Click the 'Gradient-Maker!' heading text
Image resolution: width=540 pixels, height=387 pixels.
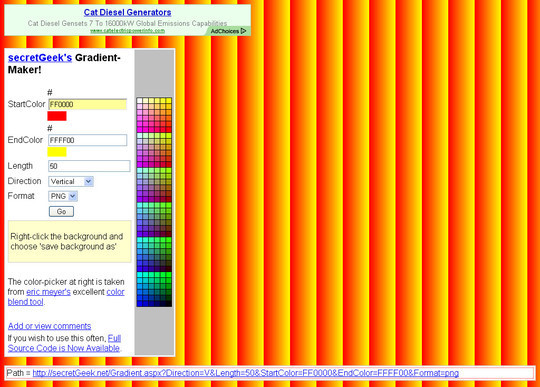(x=64, y=64)
